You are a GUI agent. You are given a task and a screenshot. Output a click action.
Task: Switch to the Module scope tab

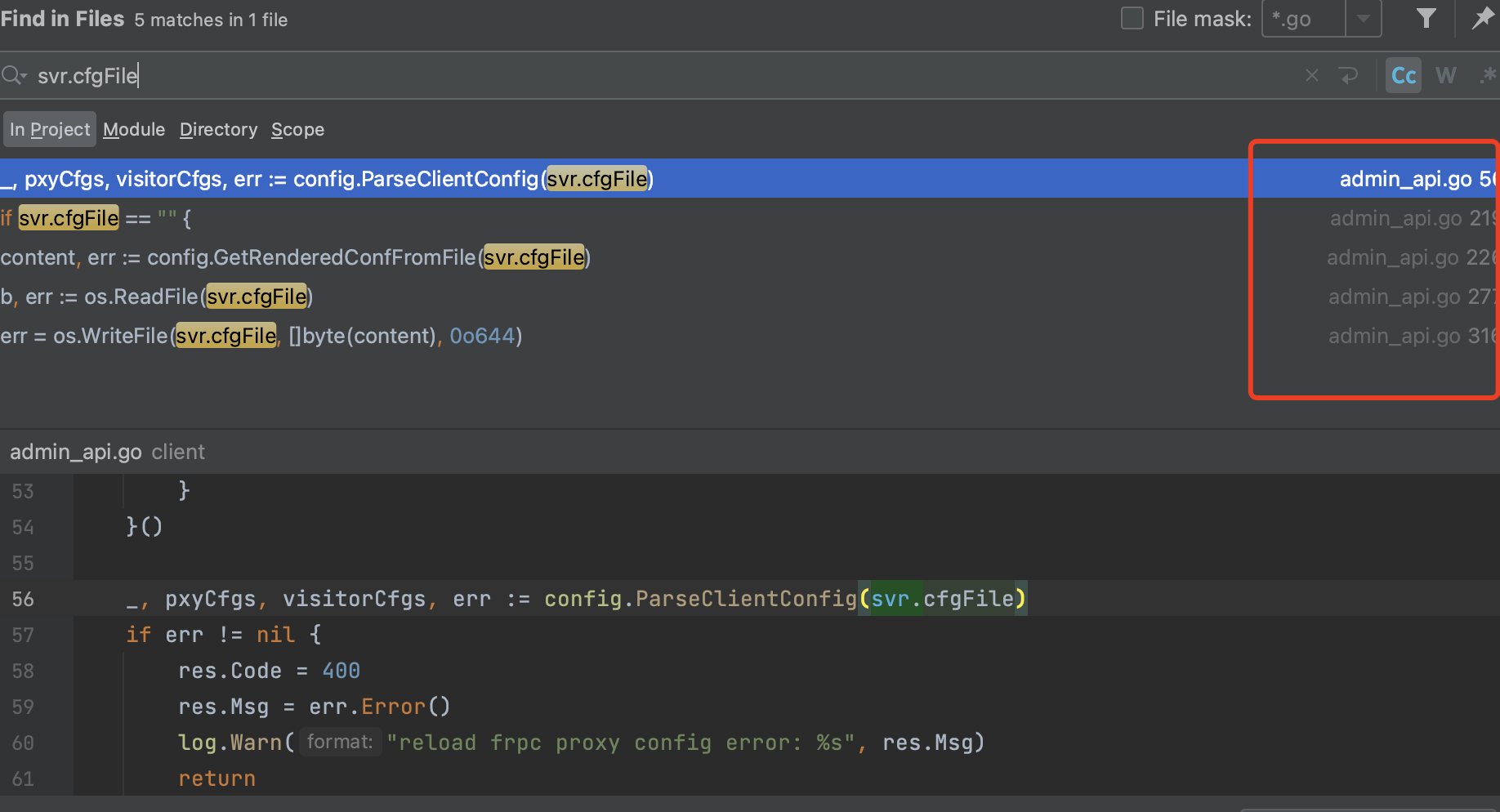point(134,129)
